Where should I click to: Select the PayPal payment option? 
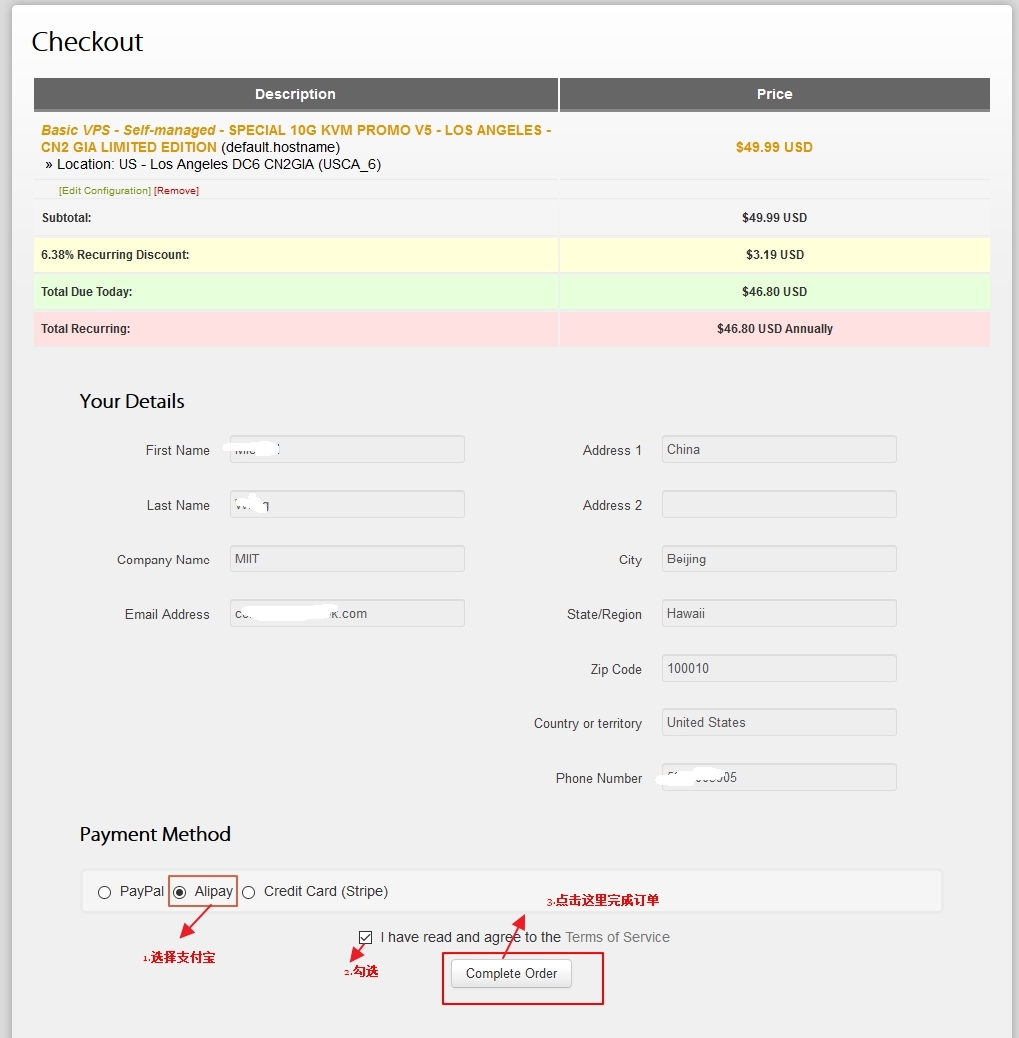click(x=105, y=892)
